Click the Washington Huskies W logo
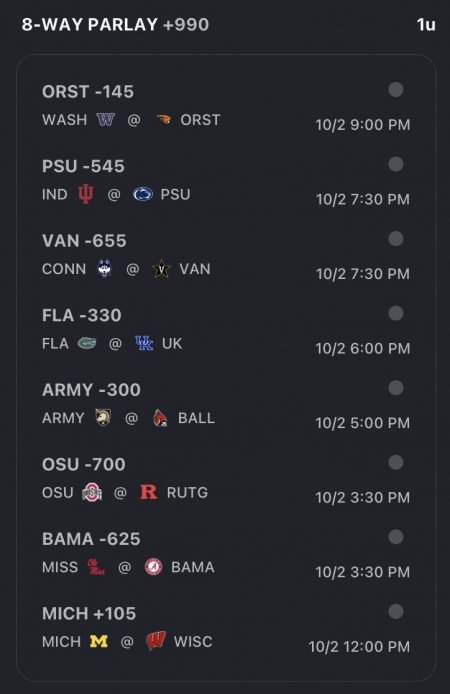Image resolution: width=450 pixels, height=694 pixels. (106, 120)
